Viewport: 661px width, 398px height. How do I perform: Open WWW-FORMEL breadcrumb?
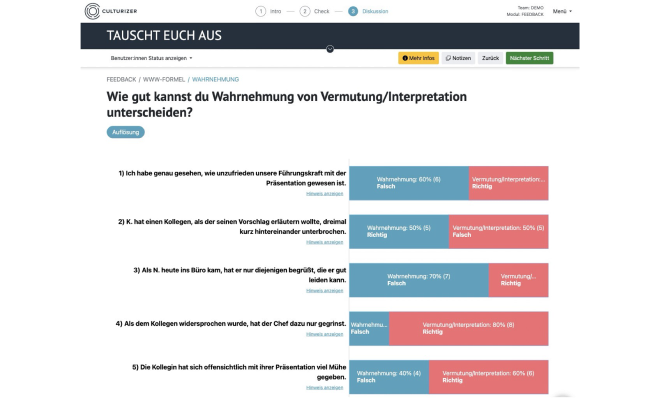(164, 79)
